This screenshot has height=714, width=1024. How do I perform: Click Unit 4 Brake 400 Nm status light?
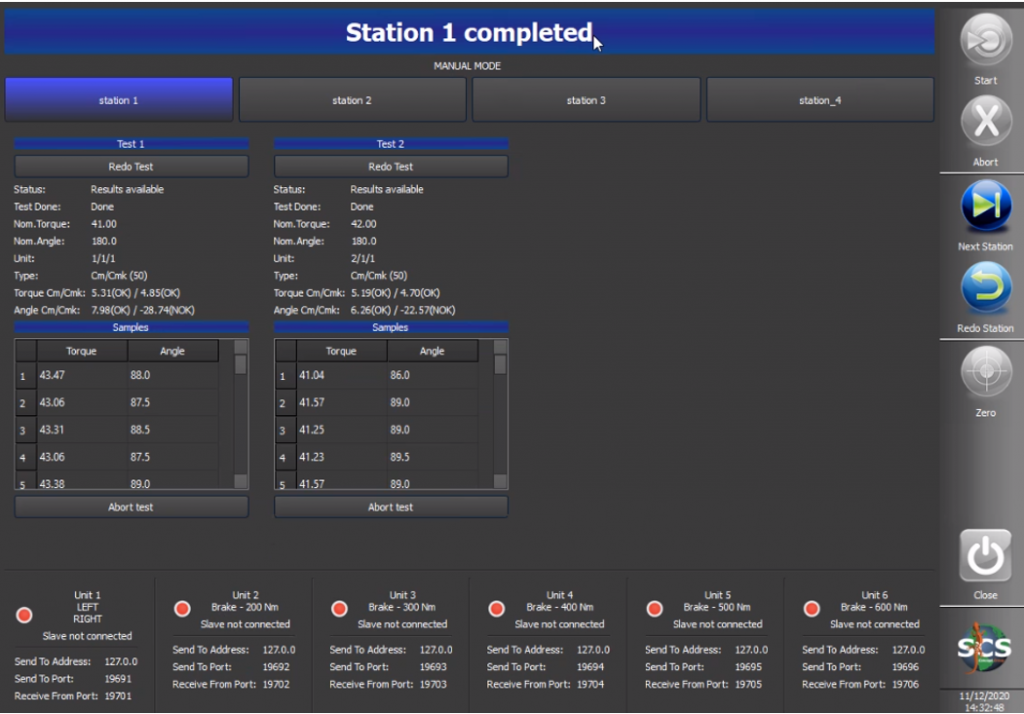497,608
